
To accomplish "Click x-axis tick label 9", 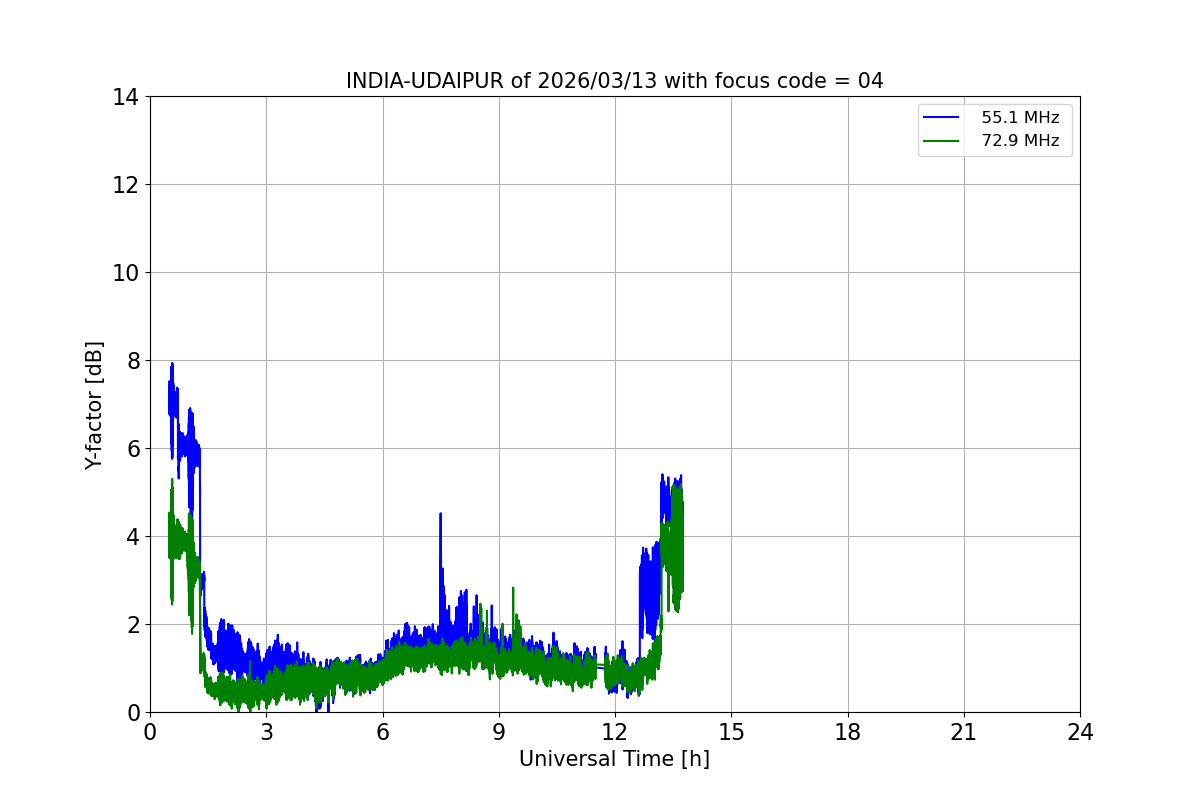I will (499, 732).
